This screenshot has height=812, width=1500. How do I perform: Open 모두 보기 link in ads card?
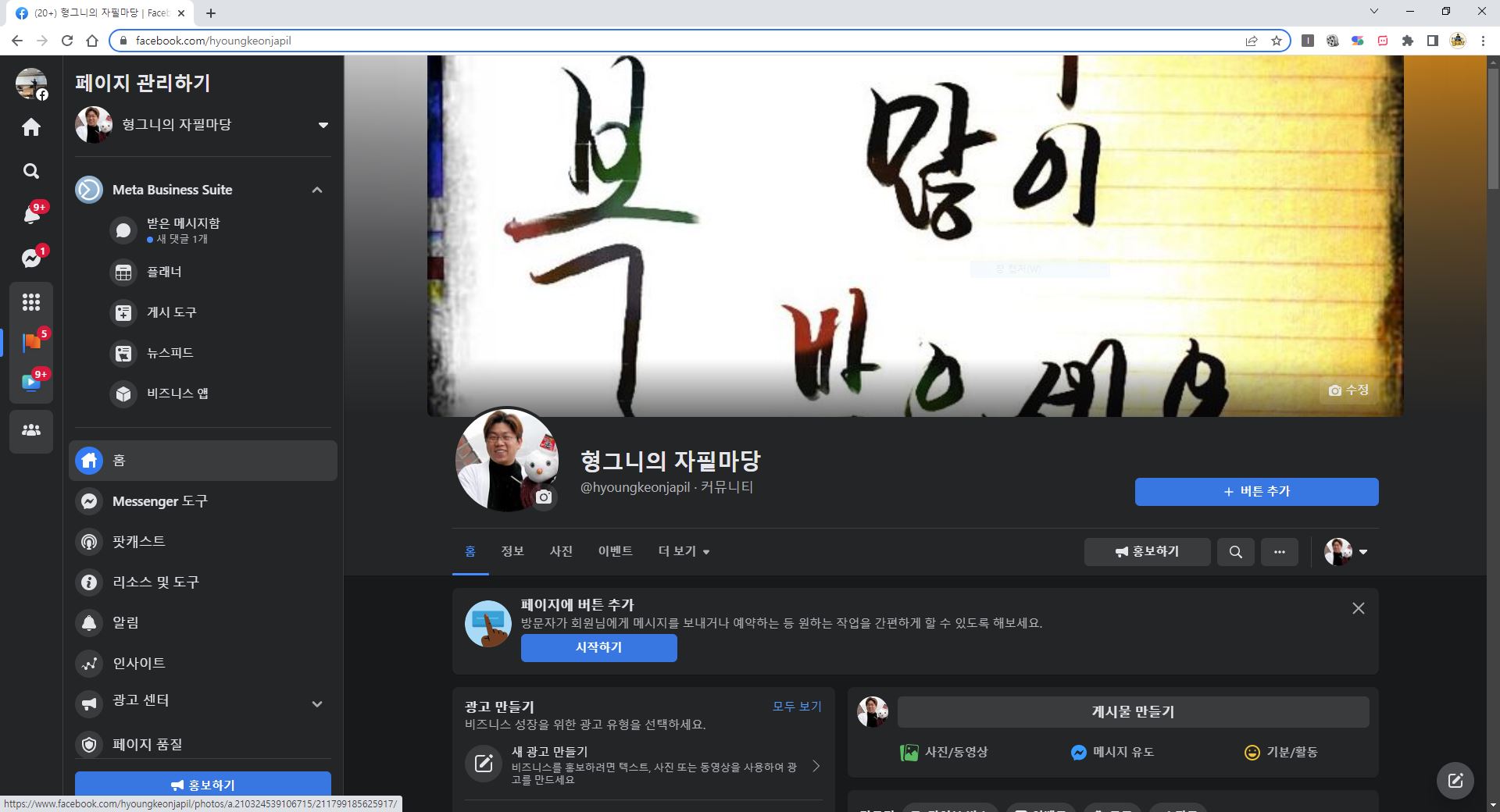(797, 707)
